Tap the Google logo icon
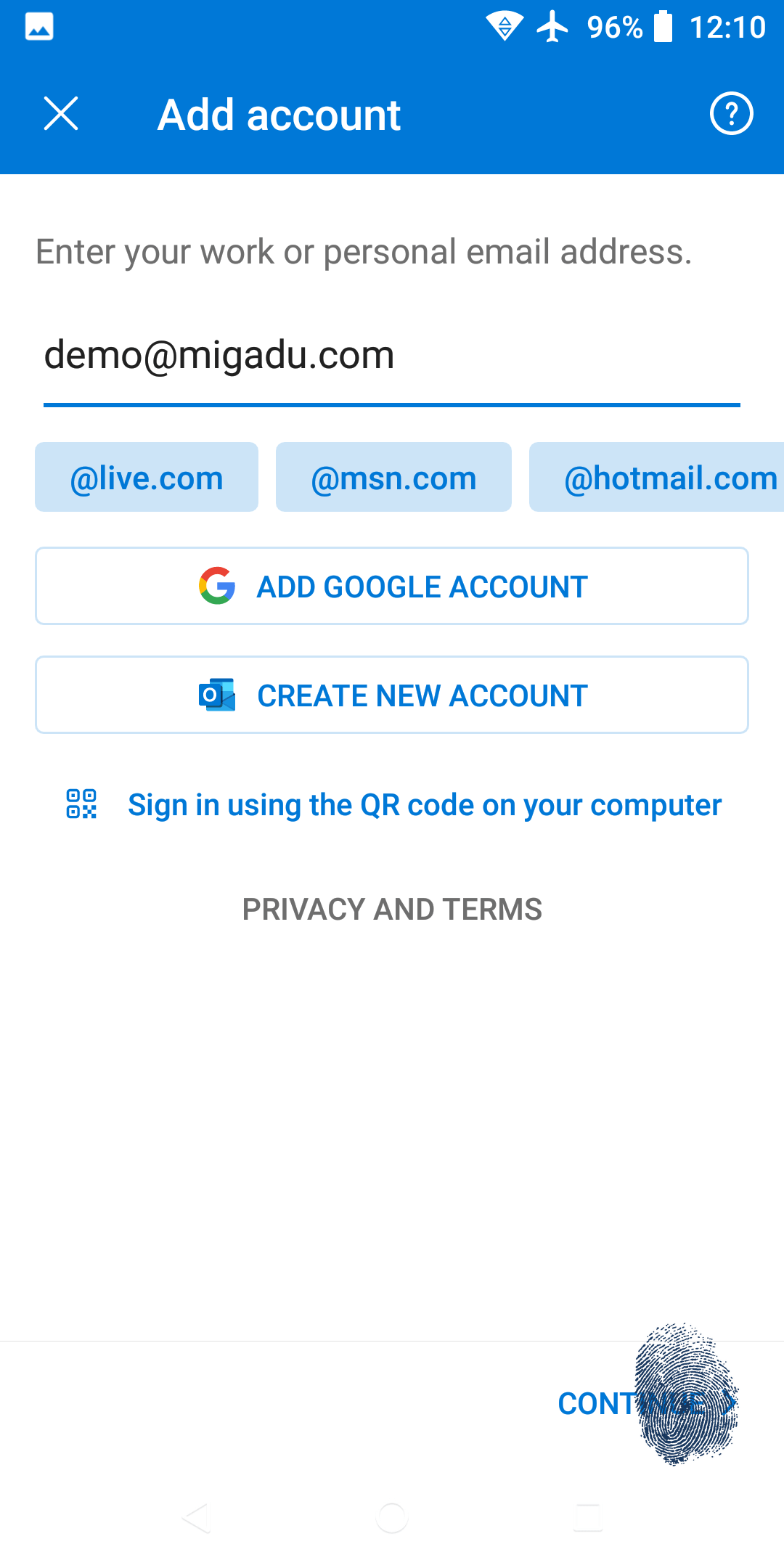The image size is (784, 1568). pyautogui.click(x=217, y=586)
